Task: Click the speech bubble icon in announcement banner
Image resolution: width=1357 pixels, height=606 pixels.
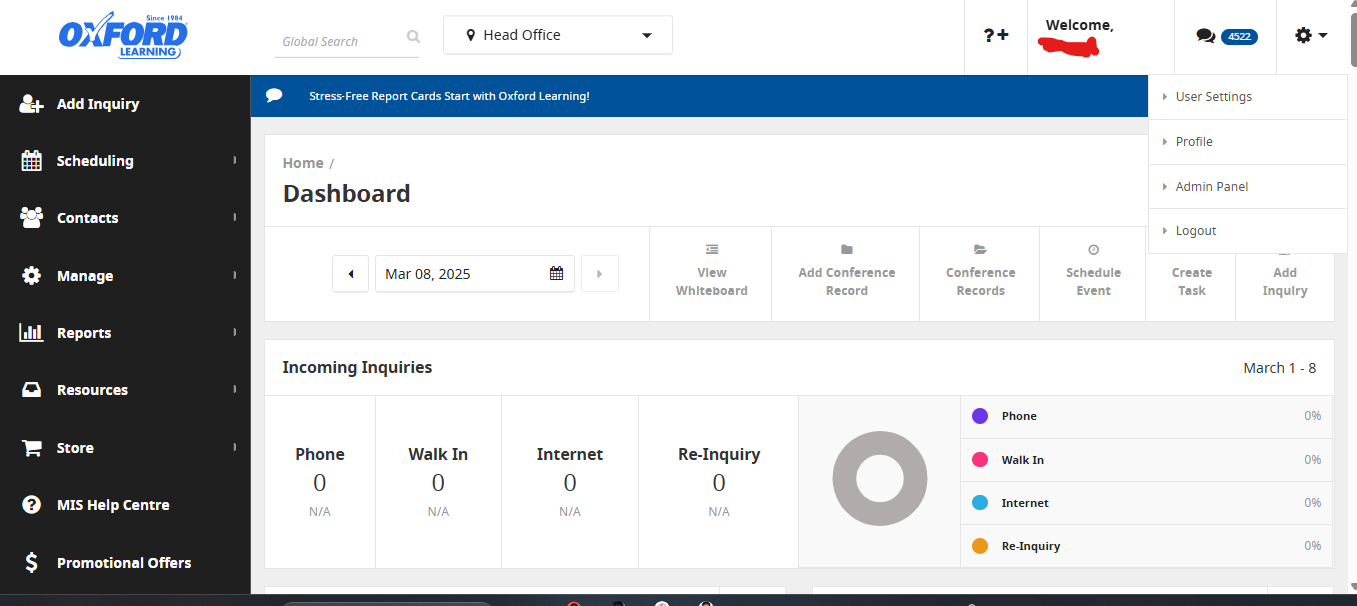Action: pyautogui.click(x=274, y=96)
